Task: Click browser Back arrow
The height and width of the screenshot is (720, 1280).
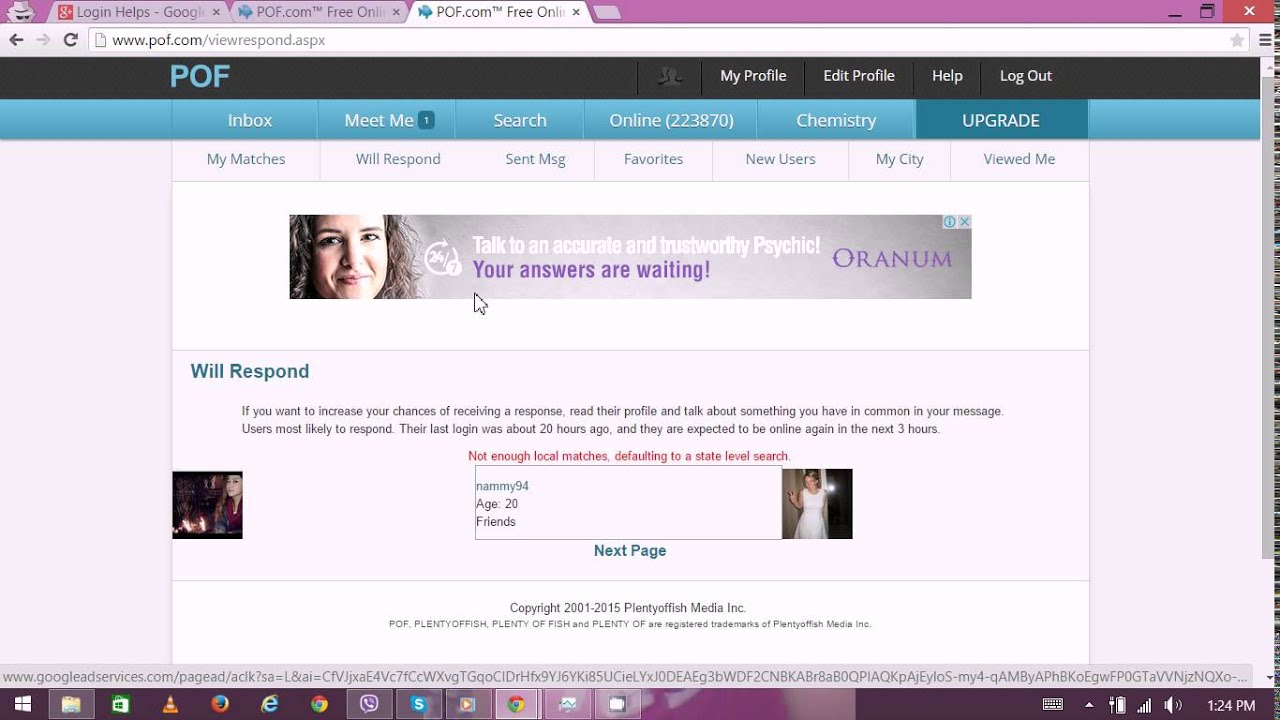Action: pos(16,40)
